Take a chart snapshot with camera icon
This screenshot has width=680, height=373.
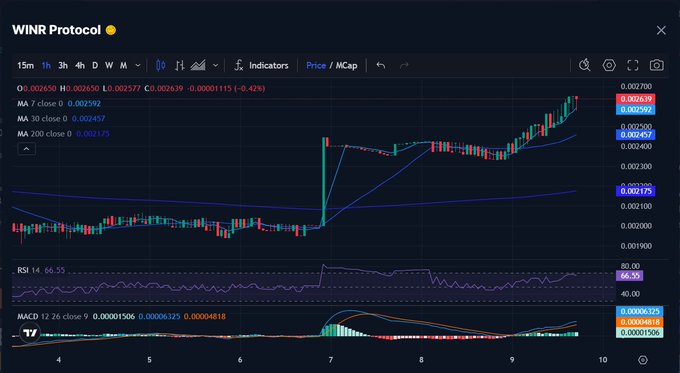(657, 65)
